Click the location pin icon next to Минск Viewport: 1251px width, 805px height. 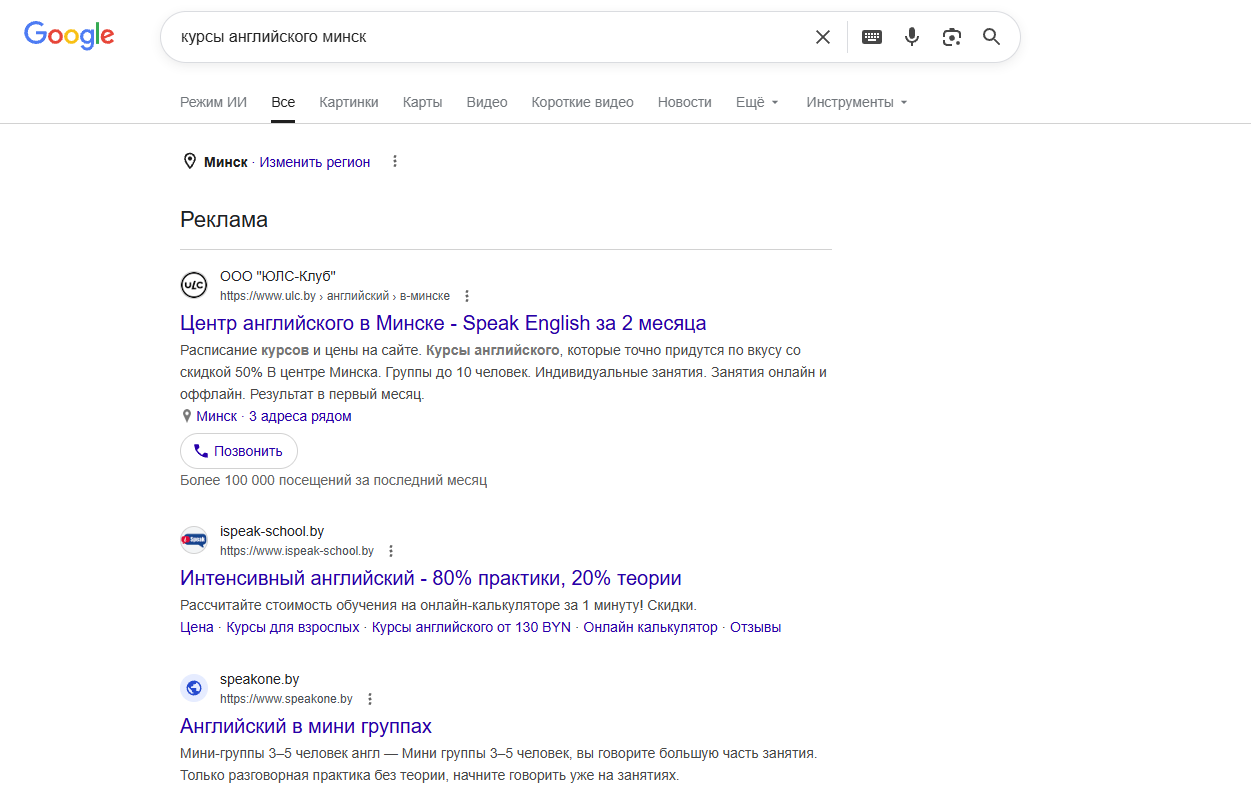point(190,162)
